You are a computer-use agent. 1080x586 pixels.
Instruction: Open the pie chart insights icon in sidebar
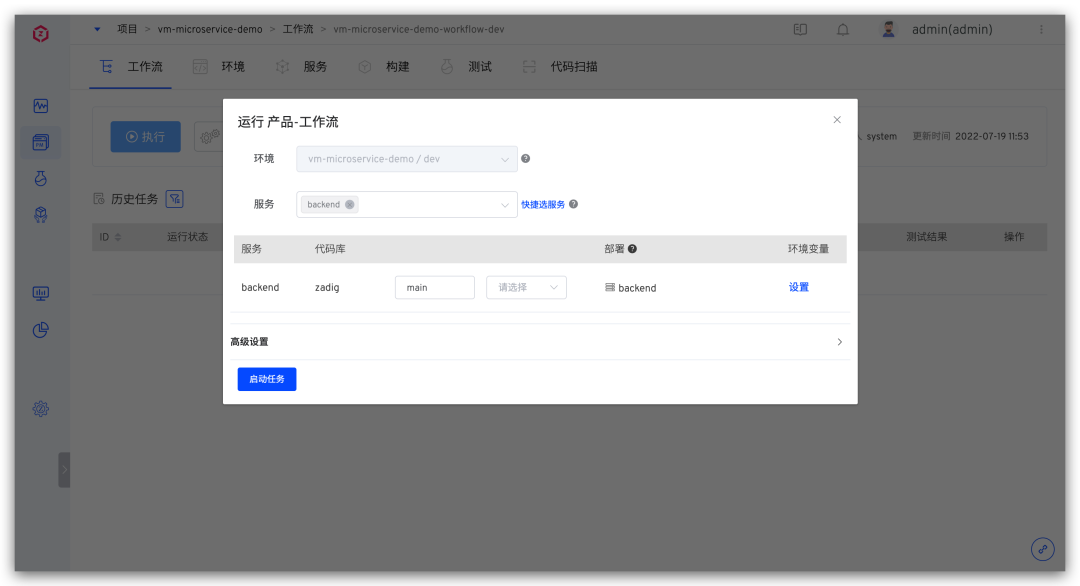[x=41, y=330]
